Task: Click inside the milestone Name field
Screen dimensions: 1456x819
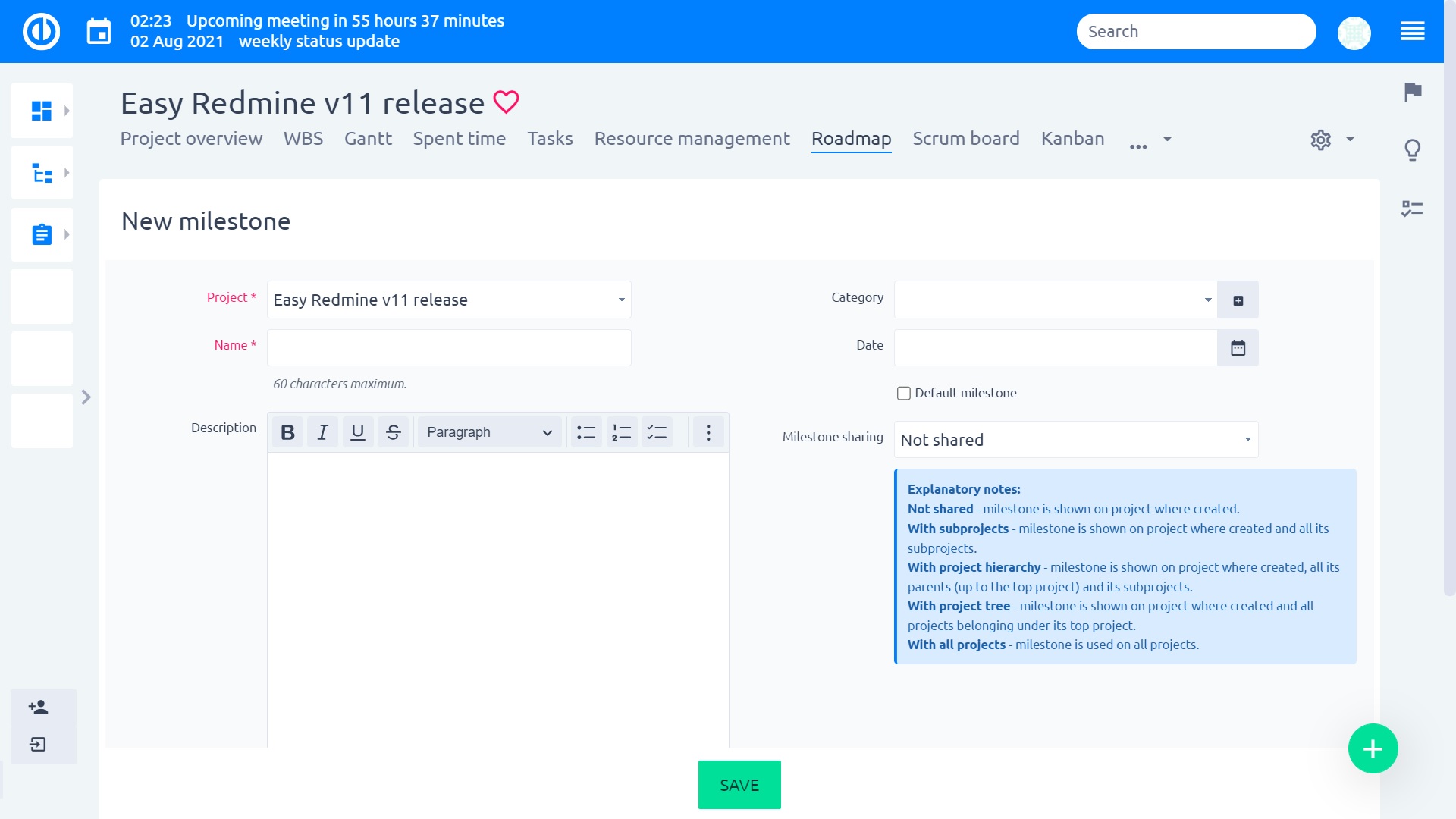Action: pyautogui.click(x=449, y=347)
